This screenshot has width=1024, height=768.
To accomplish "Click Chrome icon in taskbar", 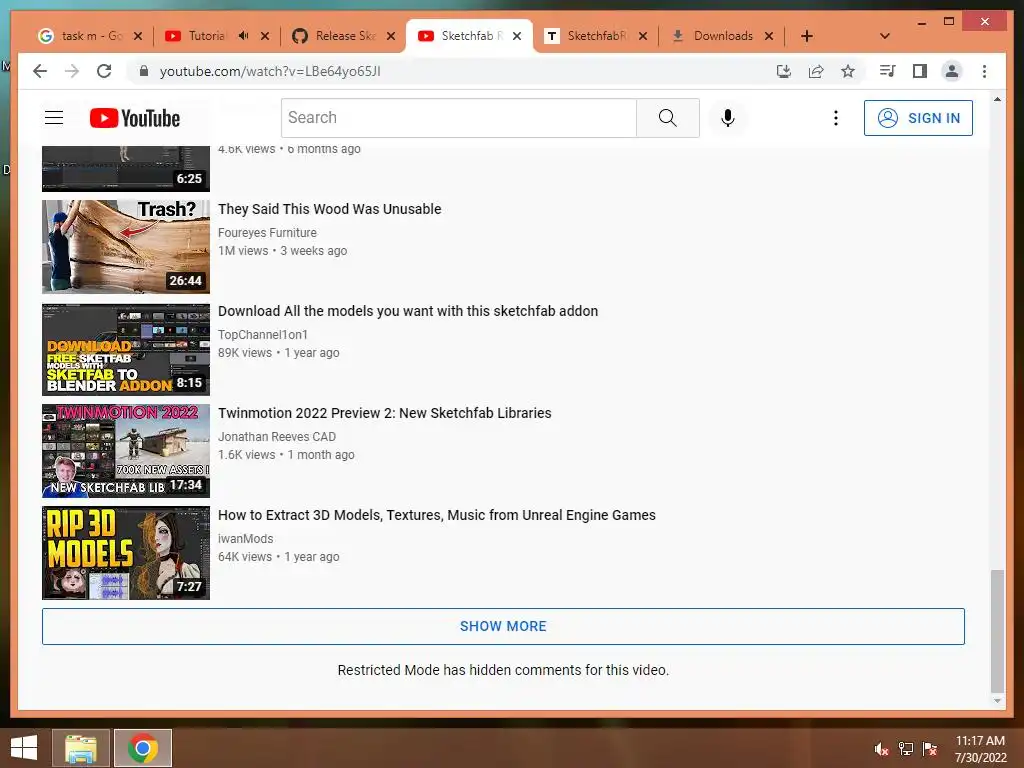I will [143, 748].
